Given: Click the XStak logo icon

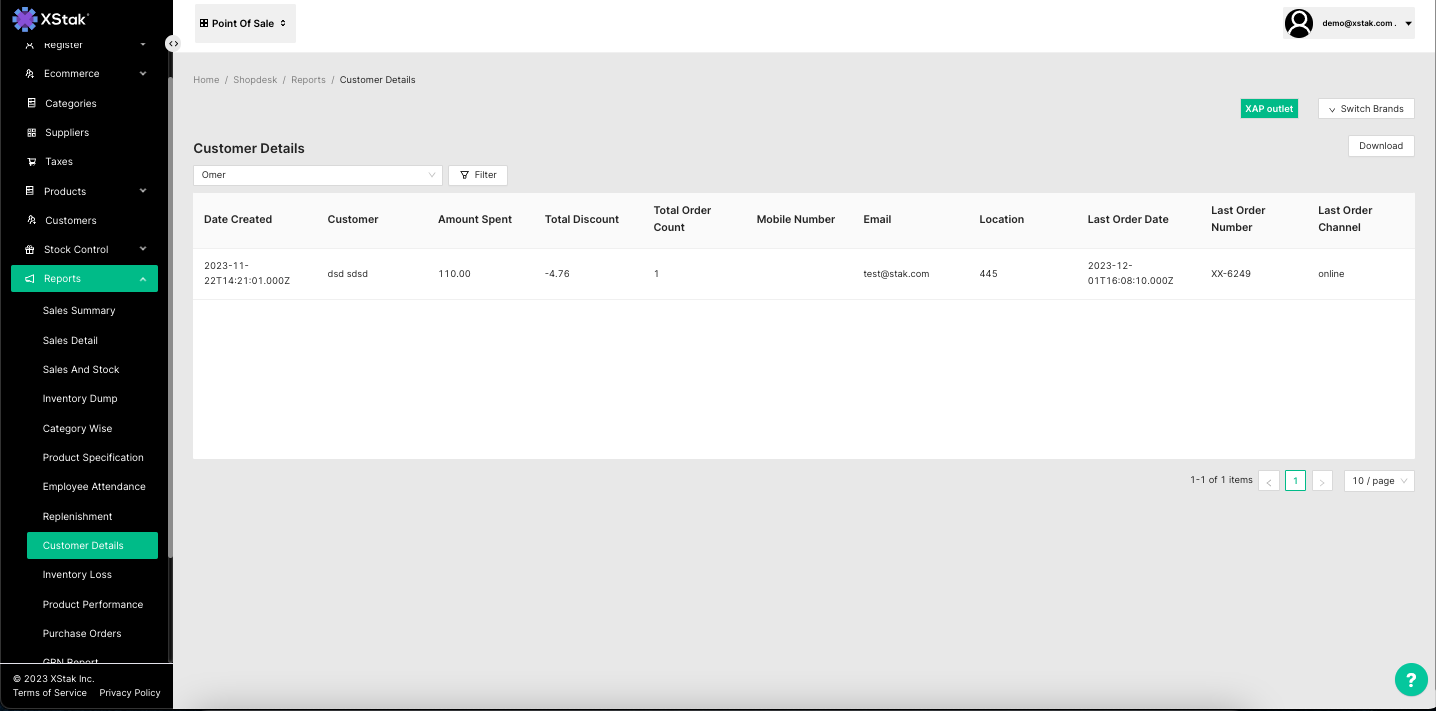Looking at the screenshot, I should point(24,18).
